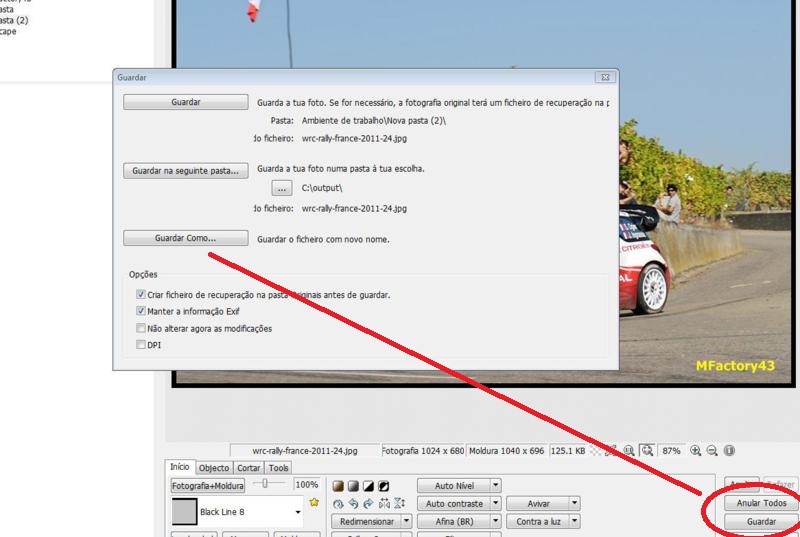Enable 'Não alterar agora as modificações' checkbox
Image resolution: width=800 pixels, height=537 pixels.
(141, 328)
